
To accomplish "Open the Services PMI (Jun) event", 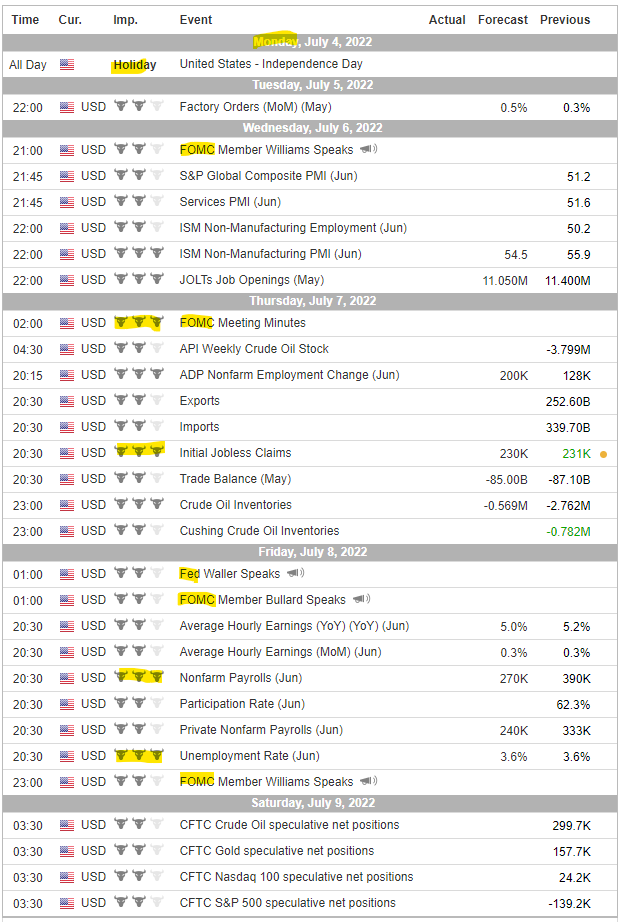I will click(230, 202).
